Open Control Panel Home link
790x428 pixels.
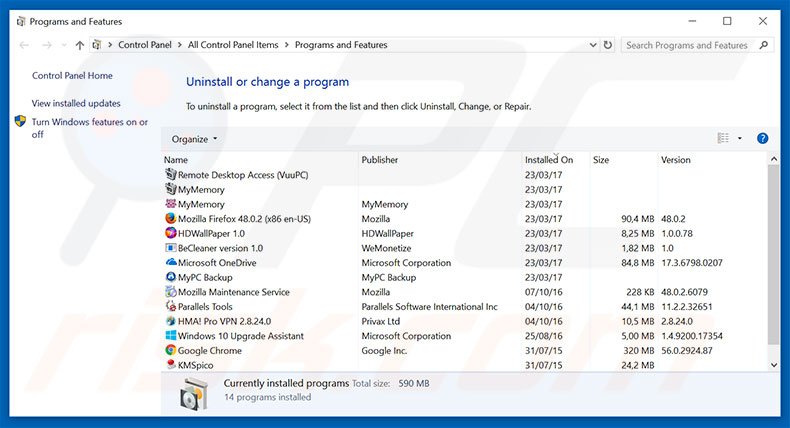point(73,76)
